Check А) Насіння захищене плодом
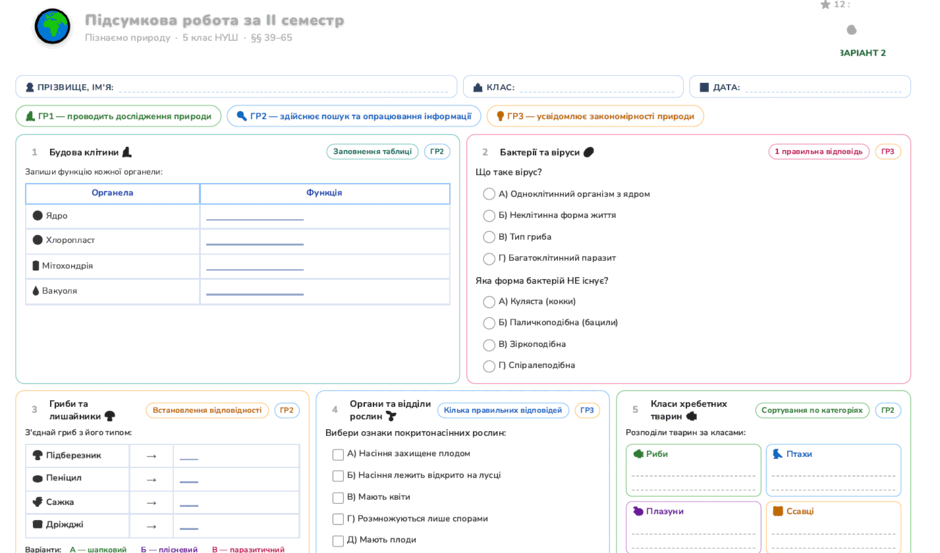This screenshot has width=940, height=553. (x=338, y=455)
